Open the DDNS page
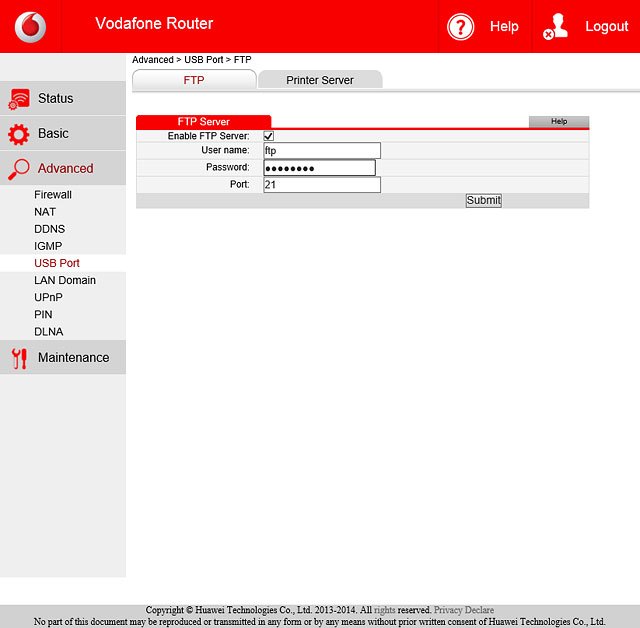 pyautogui.click(x=49, y=229)
